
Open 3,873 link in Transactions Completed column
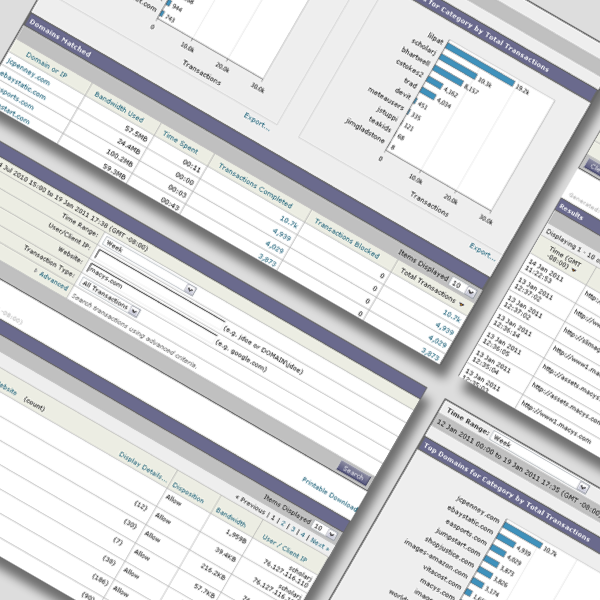(267, 260)
